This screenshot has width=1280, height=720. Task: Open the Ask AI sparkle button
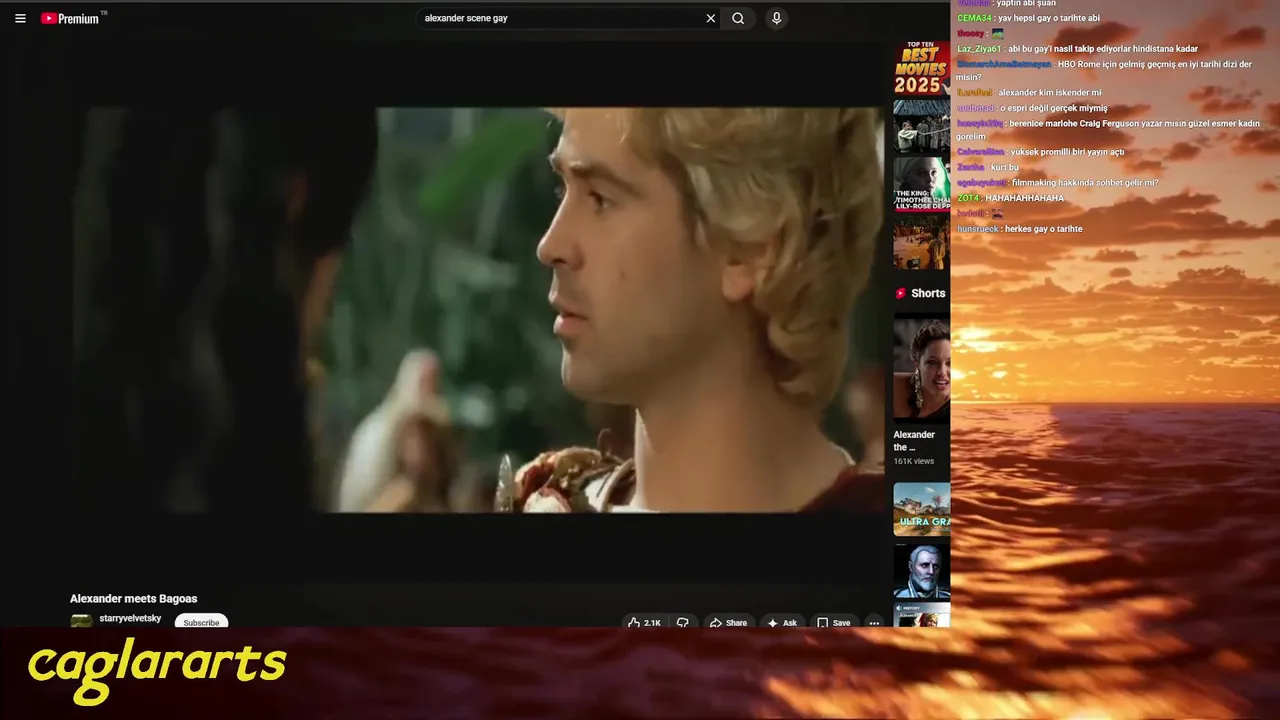(x=782, y=622)
